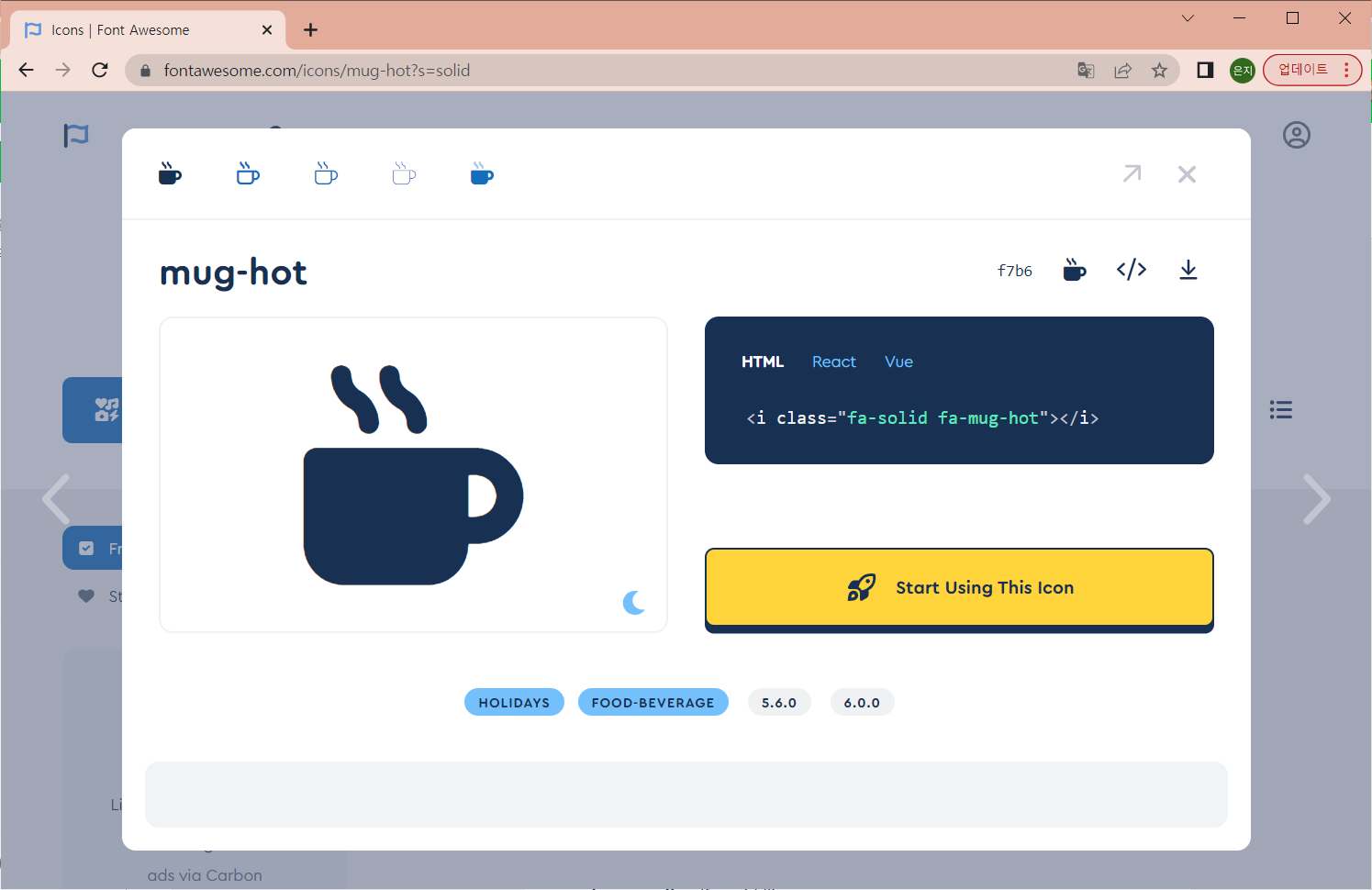
Task: Select the solid style mug-hot icon
Action: tap(170, 173)
